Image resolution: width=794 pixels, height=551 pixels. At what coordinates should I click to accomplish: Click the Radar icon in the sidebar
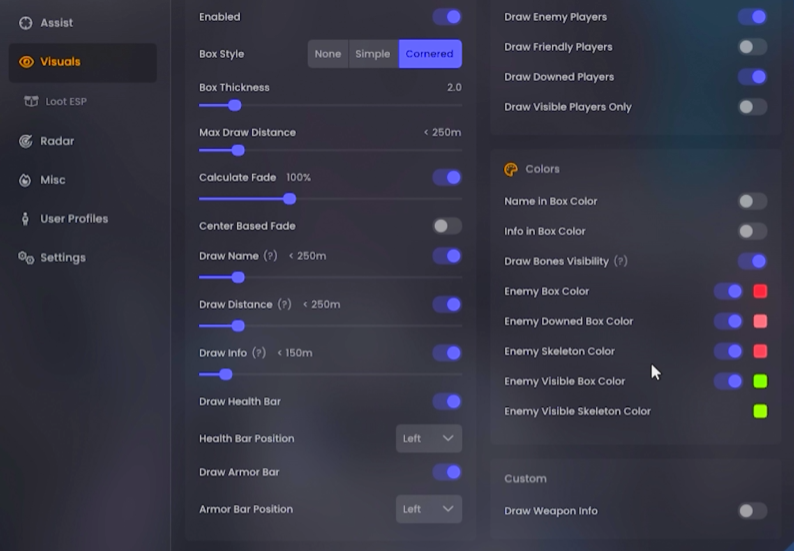pyautogui.click(x=26, y=141)
